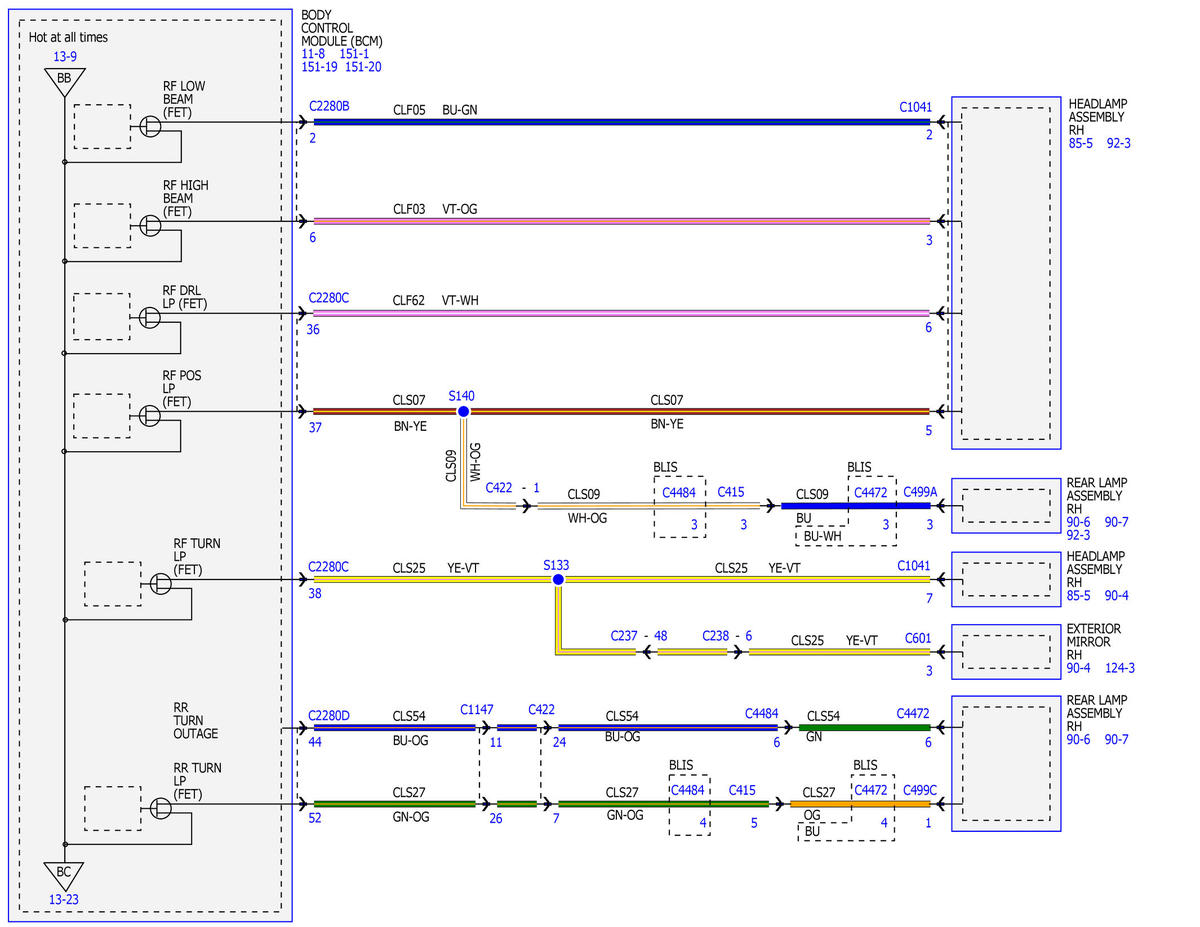Open connector C2280D link
The image size is (1200, 927).
point(329,714)
